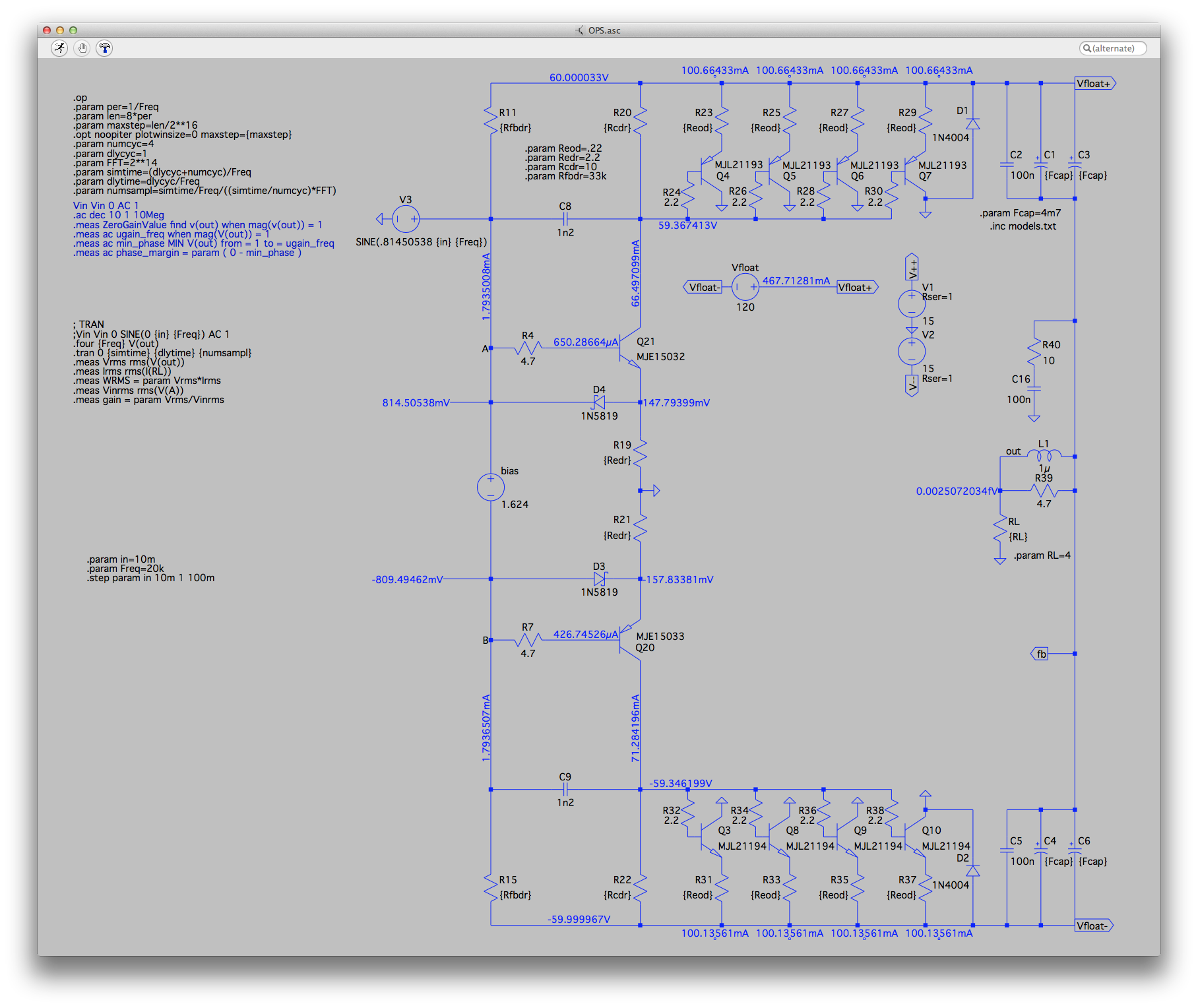Screen dimensions: 1198x1008
Task: Select capacitor C16 symbol
Action: coord(1034,389)
